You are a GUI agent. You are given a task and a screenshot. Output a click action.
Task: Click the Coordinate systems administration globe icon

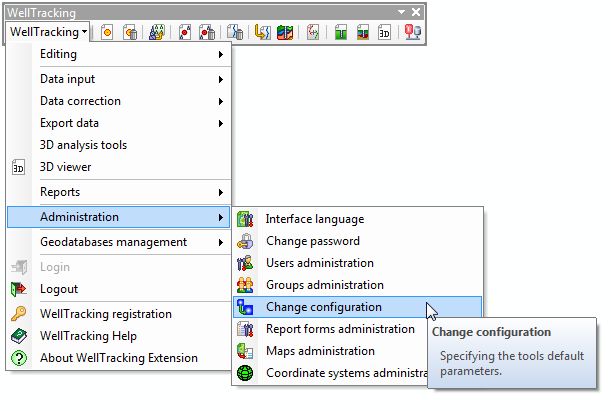click(245, 373)
